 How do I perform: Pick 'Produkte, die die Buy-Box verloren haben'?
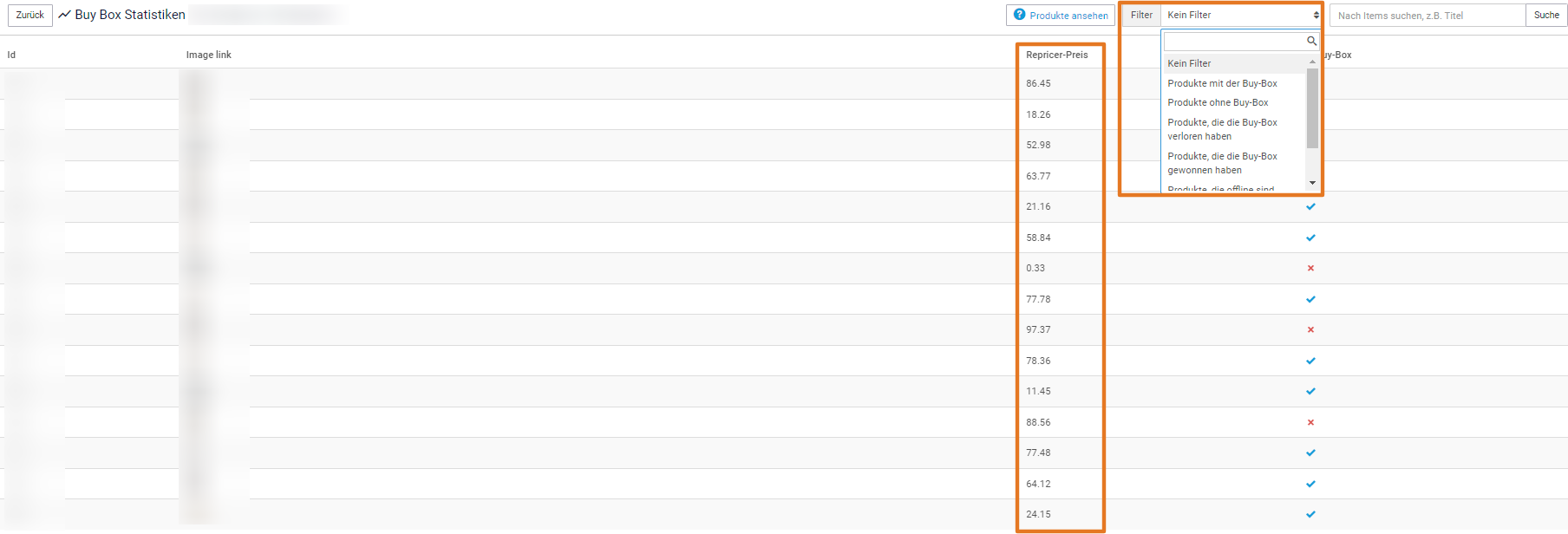1222,129
